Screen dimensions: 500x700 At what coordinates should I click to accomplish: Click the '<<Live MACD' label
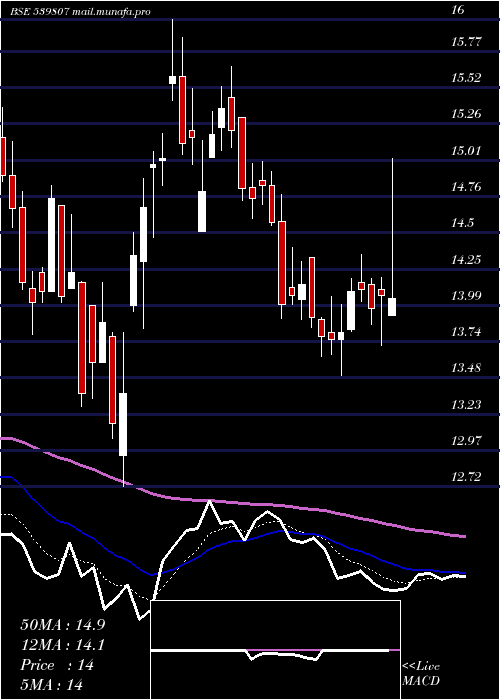click(421, 674)
